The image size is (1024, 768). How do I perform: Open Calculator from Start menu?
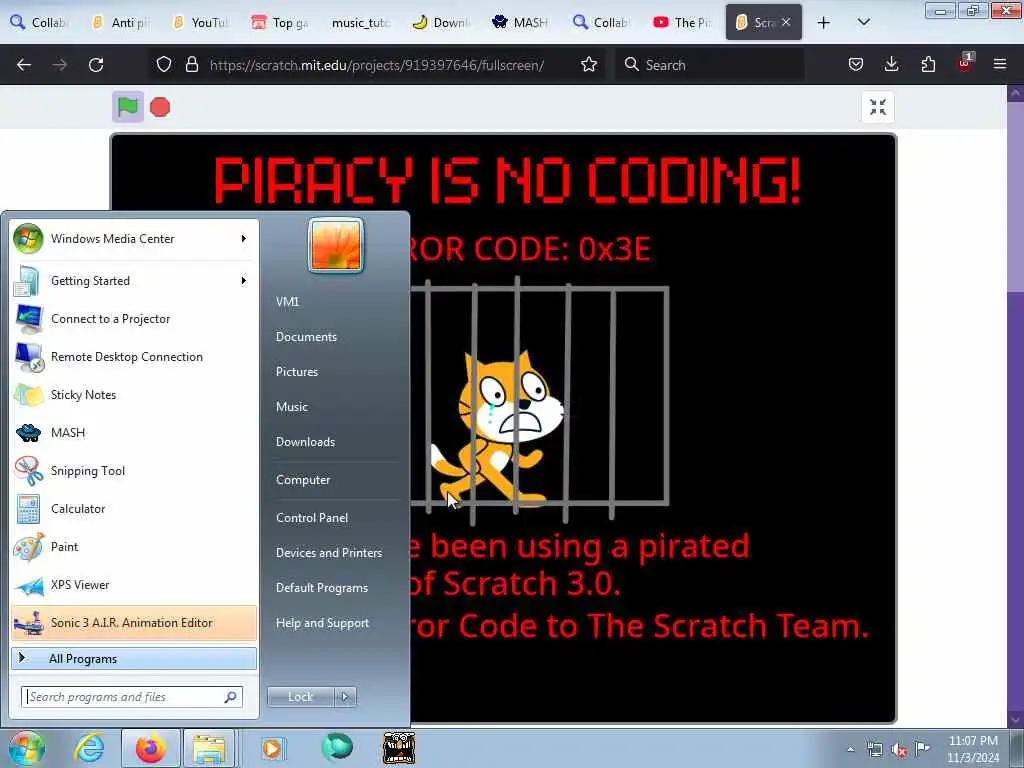point(134,509)
